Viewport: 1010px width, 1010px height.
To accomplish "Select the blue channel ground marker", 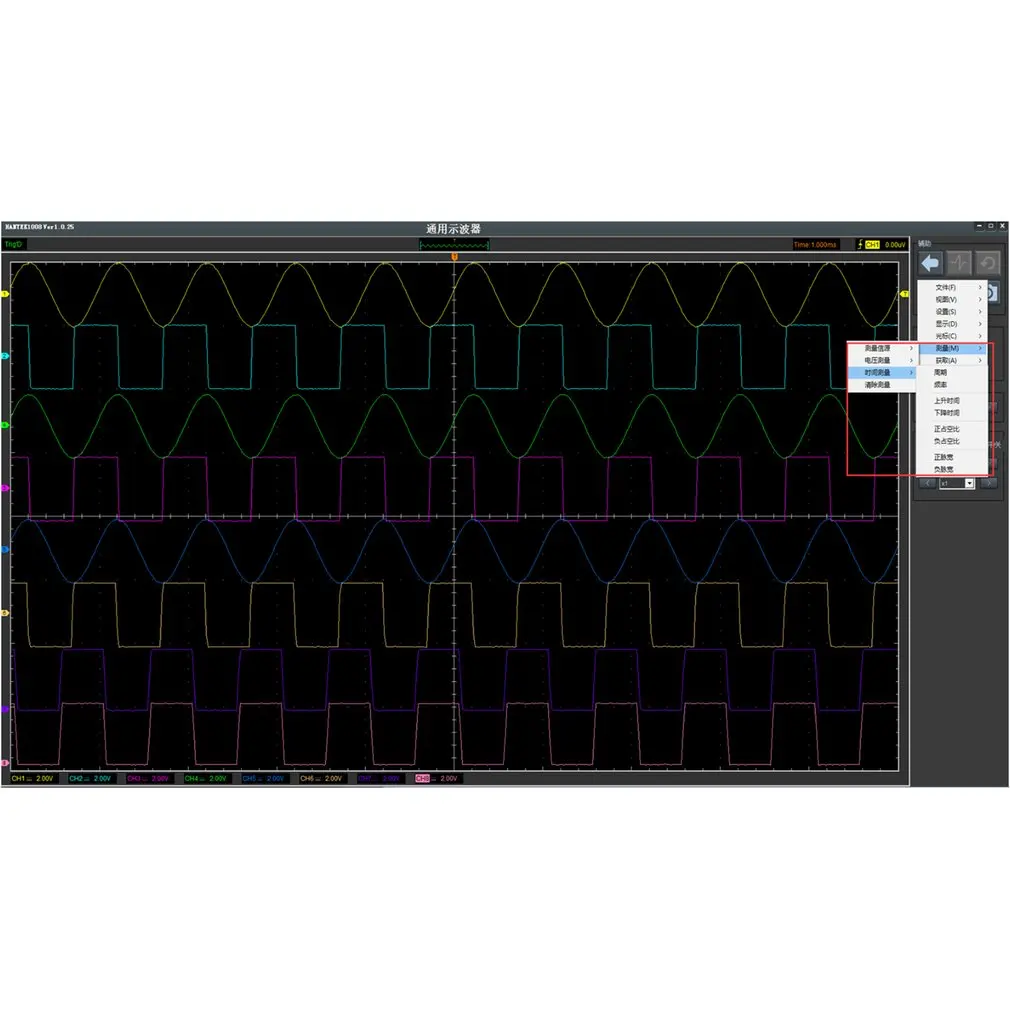I will (5, 549).
